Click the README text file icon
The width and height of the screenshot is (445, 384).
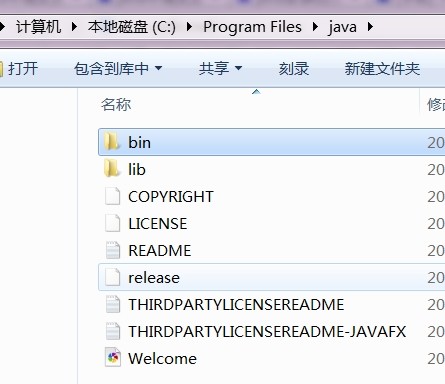point(113,250)
